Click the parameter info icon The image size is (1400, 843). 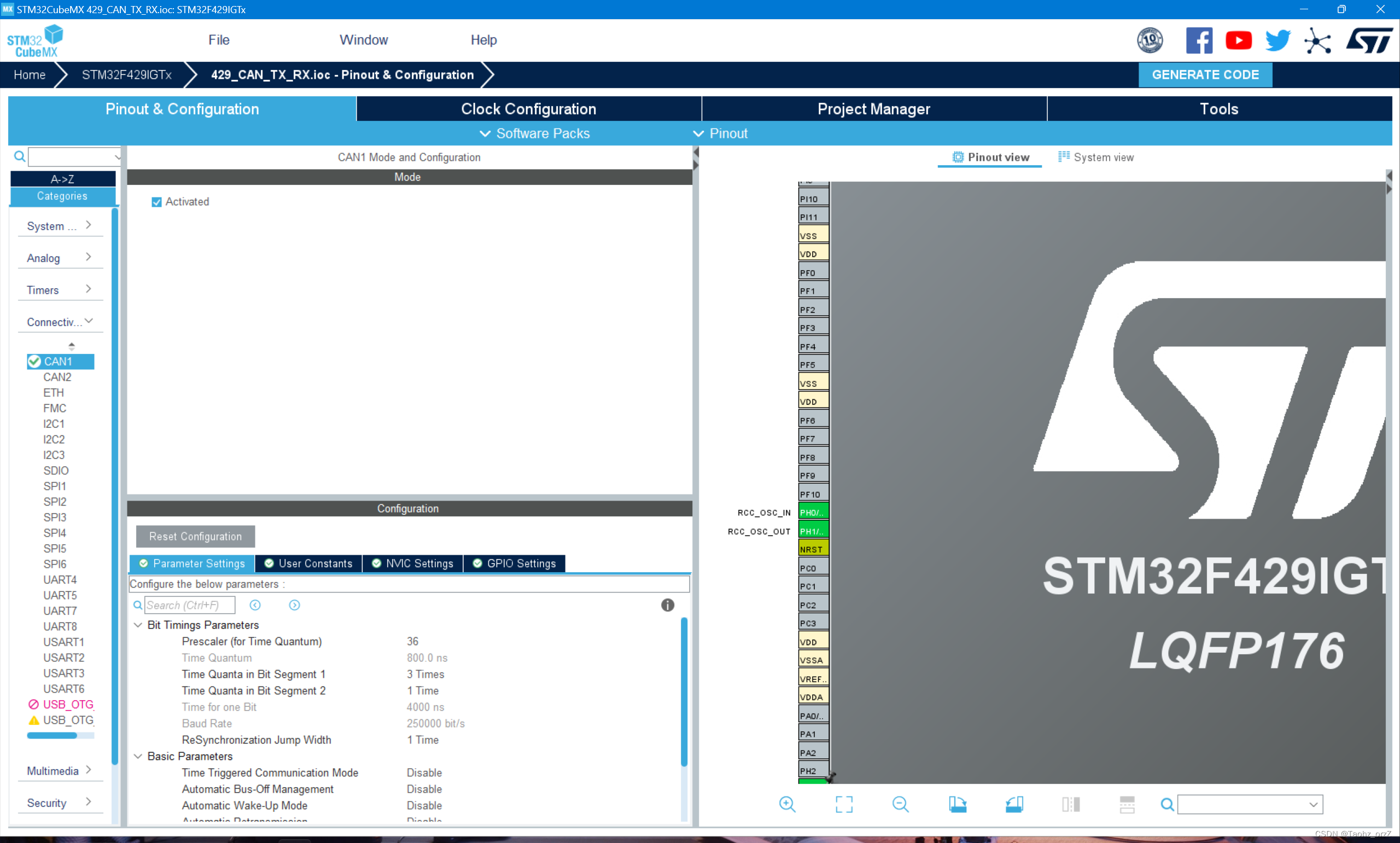[x=667, y=605]
